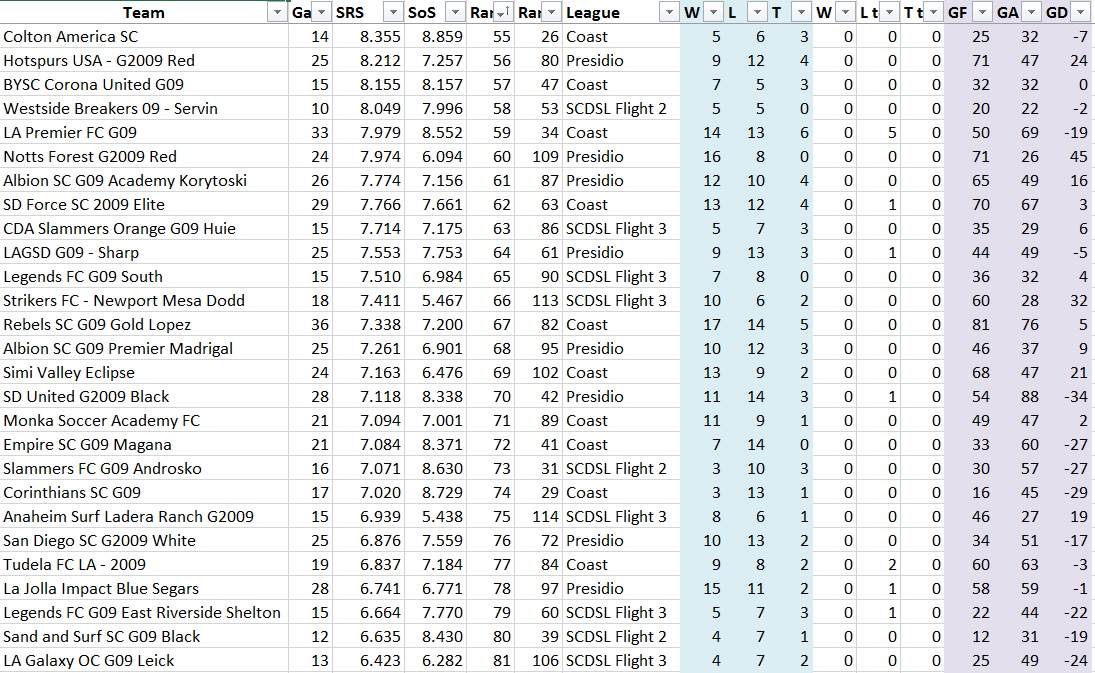Select the LA Galaxy OC G09 Leick cell
This screenshot has width=1095, height=673.
(89, 660)
